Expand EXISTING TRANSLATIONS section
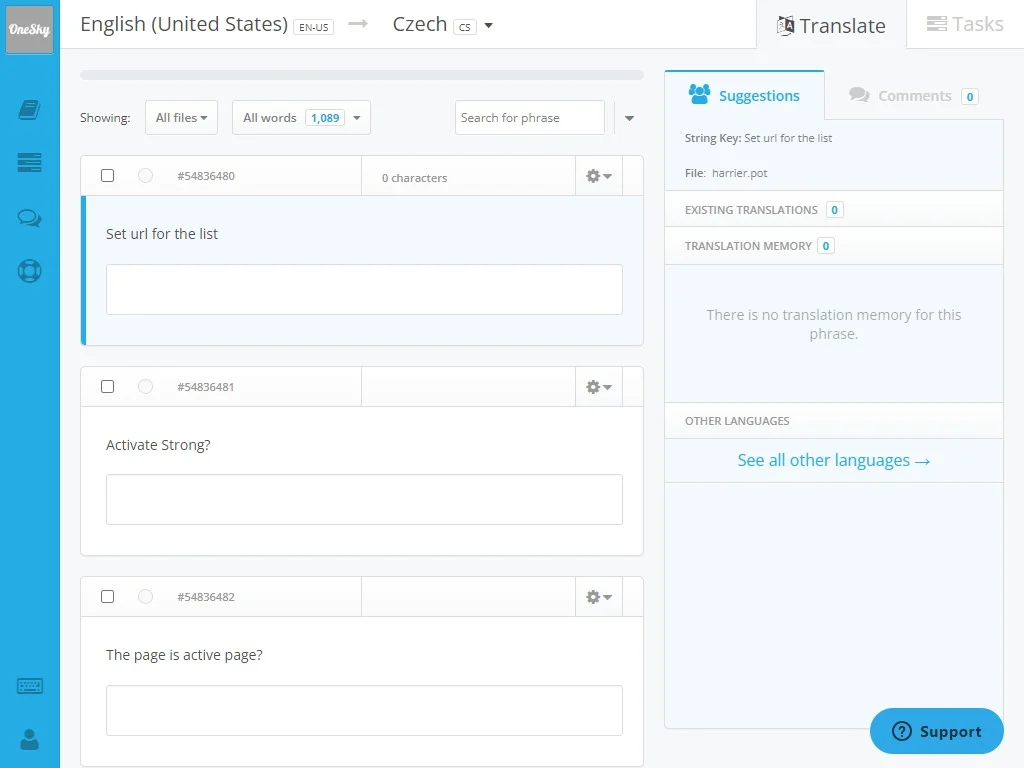This screenshot has width=1024, height=768. [834, 210]
